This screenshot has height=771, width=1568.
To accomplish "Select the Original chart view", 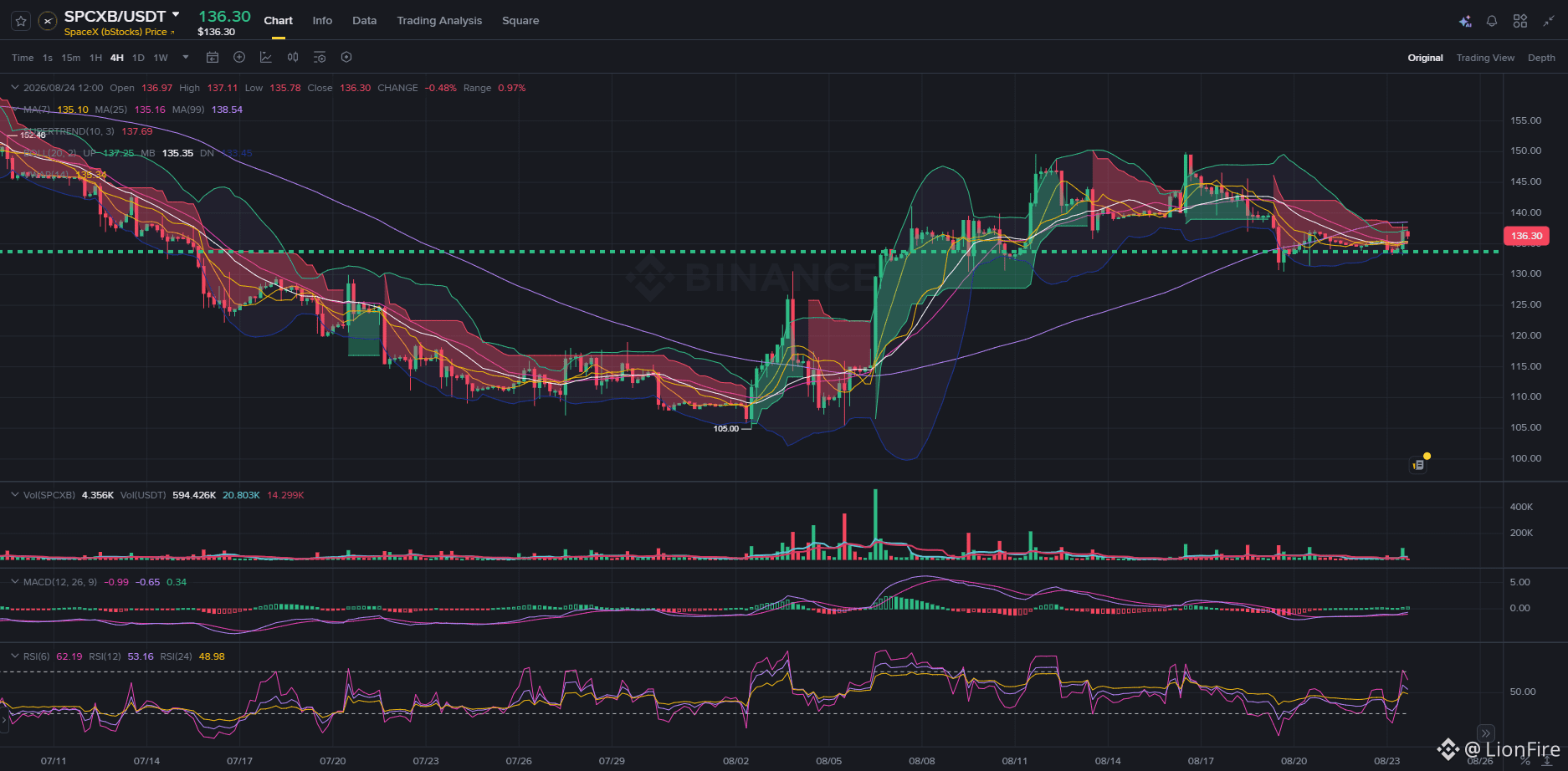I will (1425, 58).
